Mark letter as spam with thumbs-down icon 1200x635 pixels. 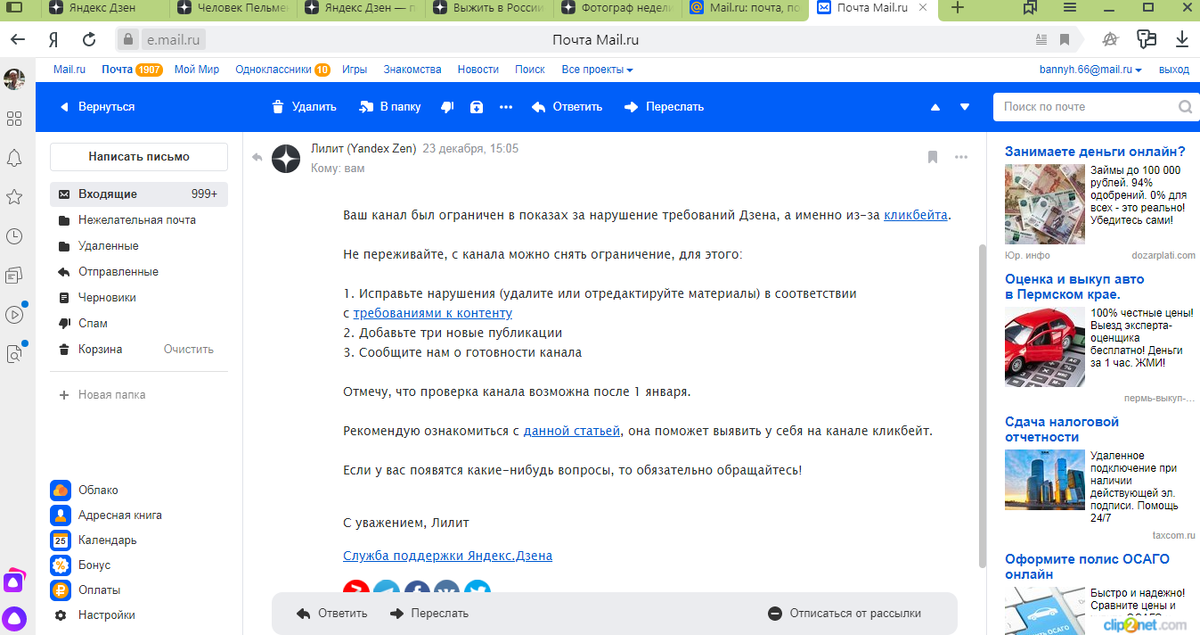click(x=447, y=107)
